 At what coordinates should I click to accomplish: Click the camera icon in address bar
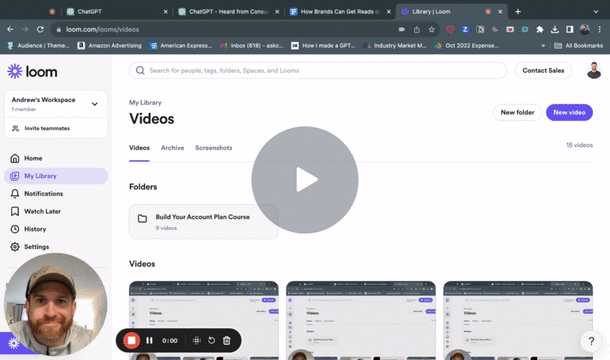(x=401, y=29)
